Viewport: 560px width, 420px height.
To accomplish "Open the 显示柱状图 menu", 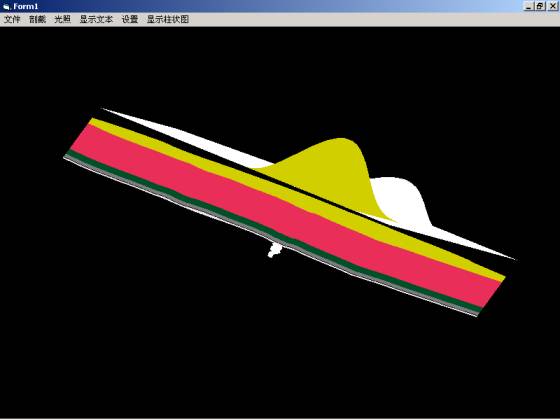I will (x=168, y=19).
